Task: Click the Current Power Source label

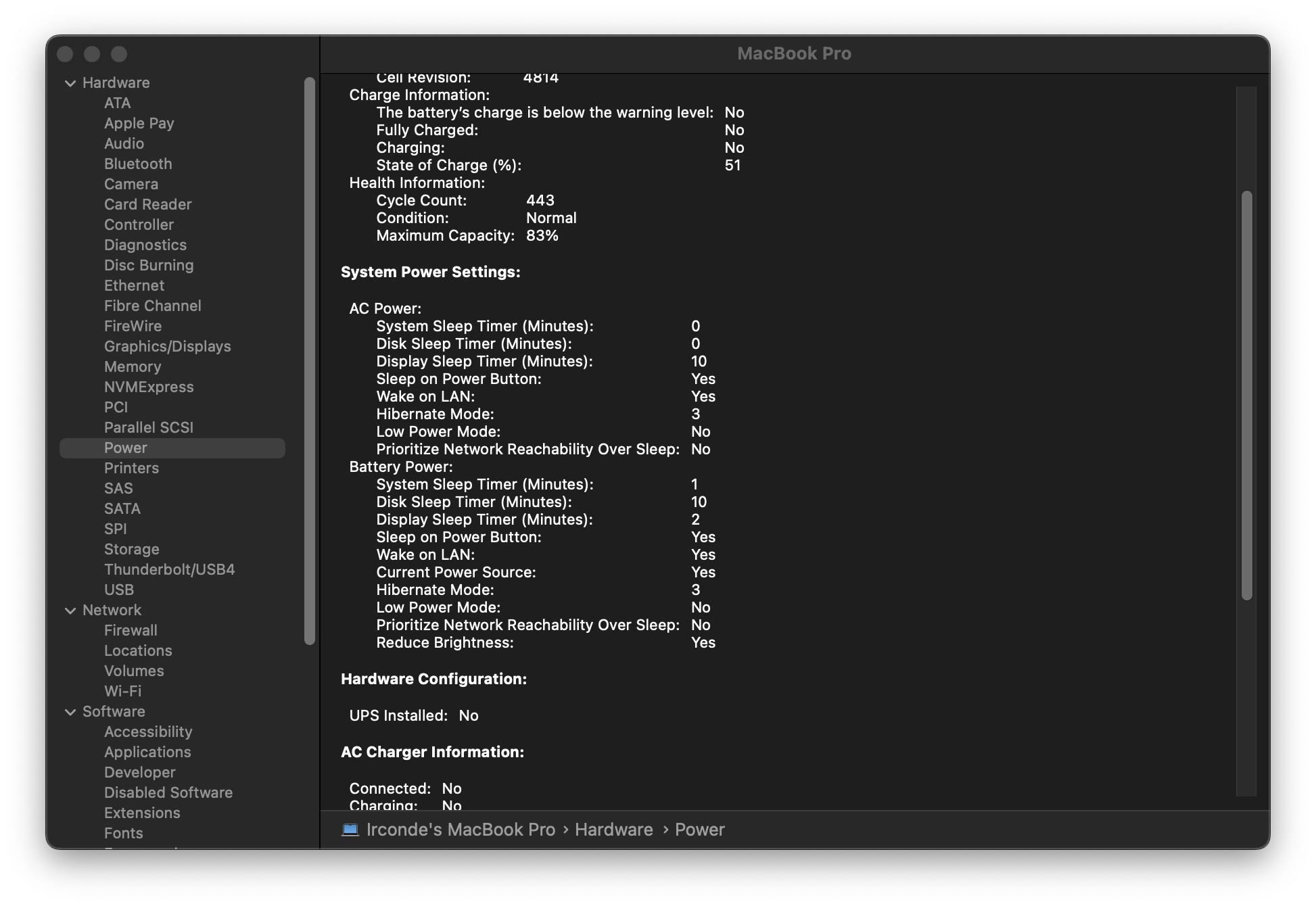Action: [456, 572]
